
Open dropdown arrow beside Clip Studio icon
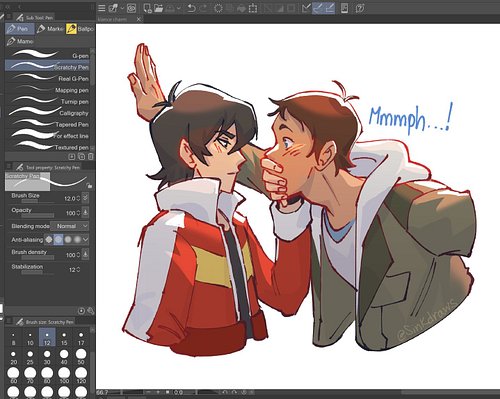coord(122,8)
